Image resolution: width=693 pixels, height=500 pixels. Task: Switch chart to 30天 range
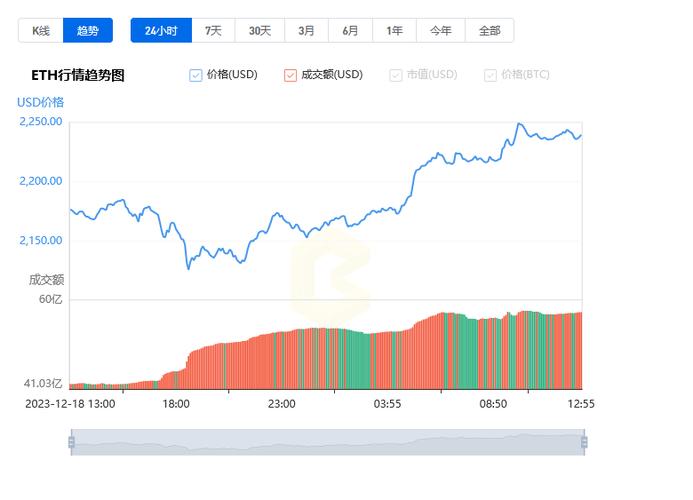pos(260,30)
